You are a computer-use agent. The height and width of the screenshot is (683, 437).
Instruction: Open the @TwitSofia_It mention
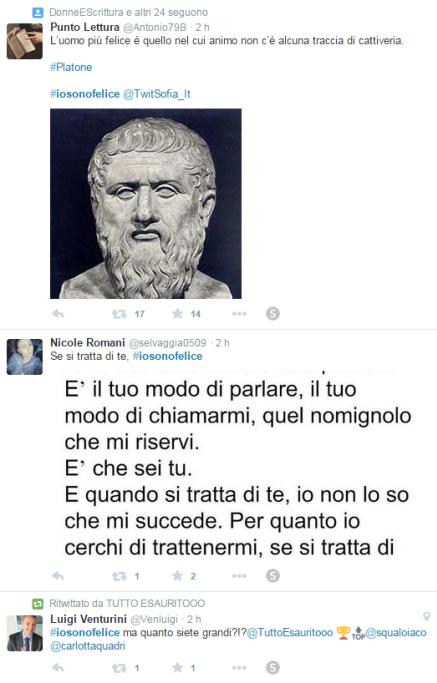157,94
